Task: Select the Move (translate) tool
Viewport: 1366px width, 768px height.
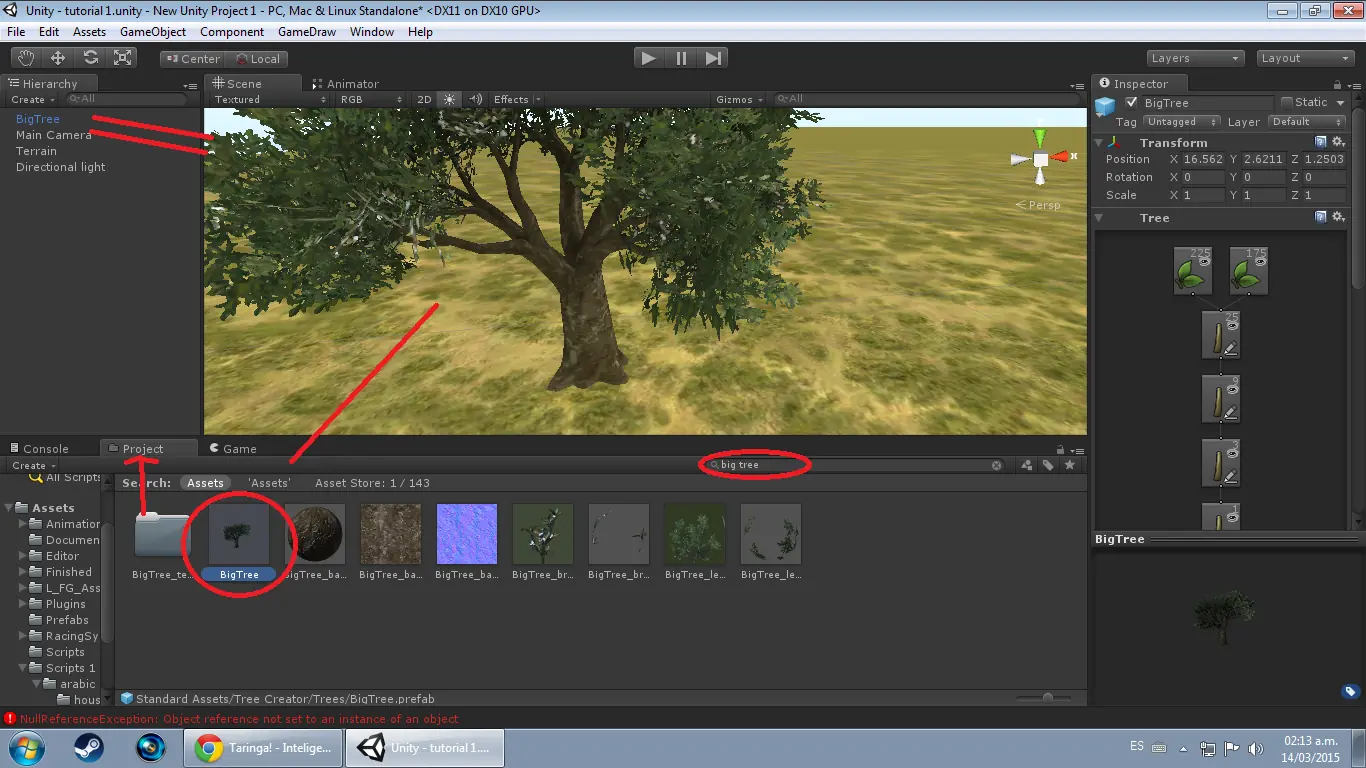Action: 58,58
